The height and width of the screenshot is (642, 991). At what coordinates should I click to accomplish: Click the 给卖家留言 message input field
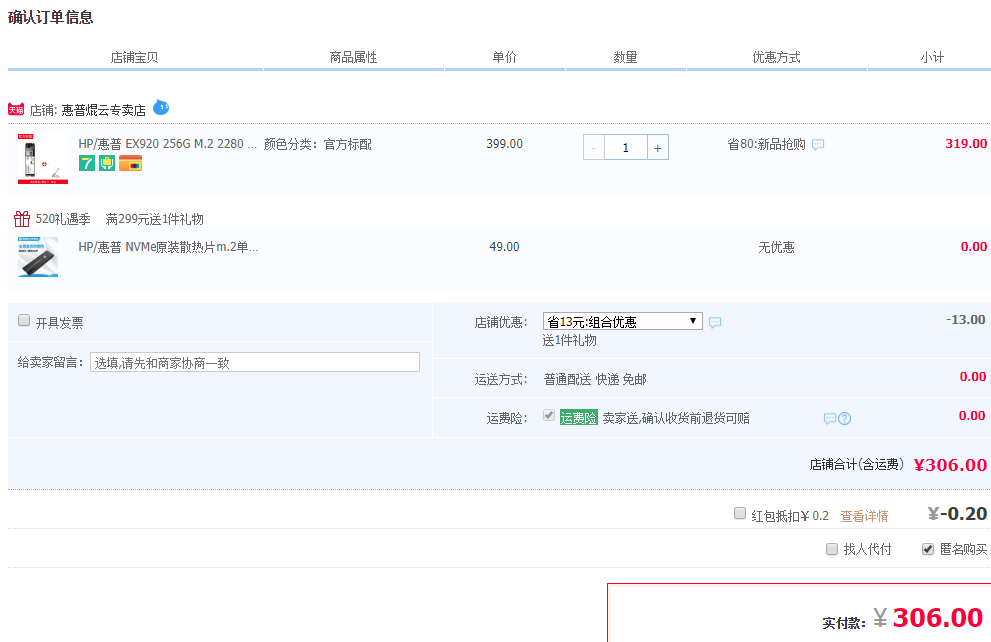255,362
